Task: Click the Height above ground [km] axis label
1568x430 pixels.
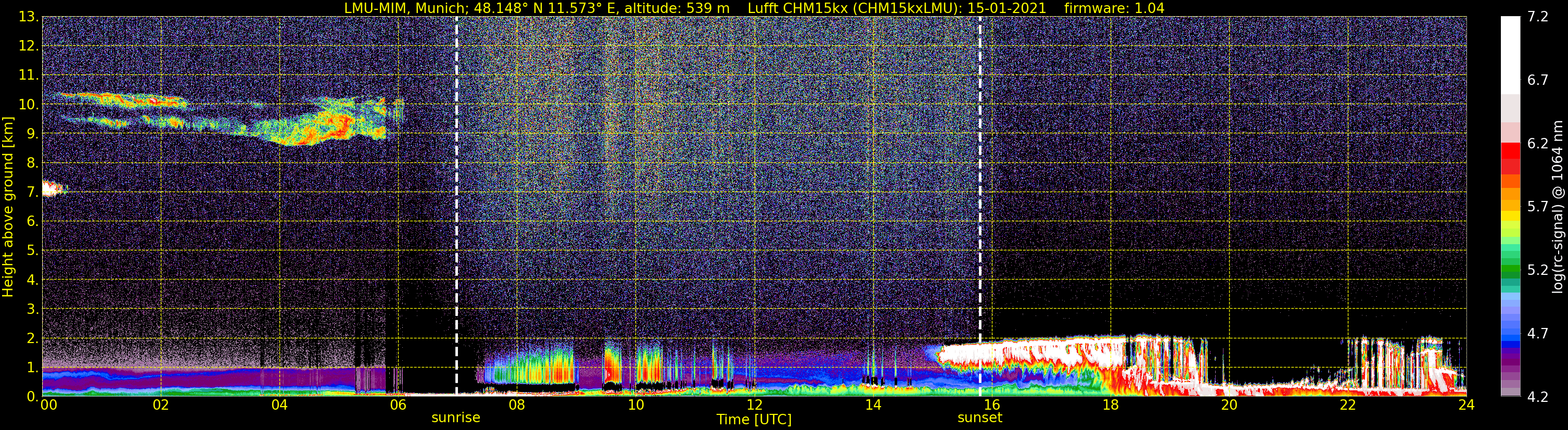Action: 8,207
